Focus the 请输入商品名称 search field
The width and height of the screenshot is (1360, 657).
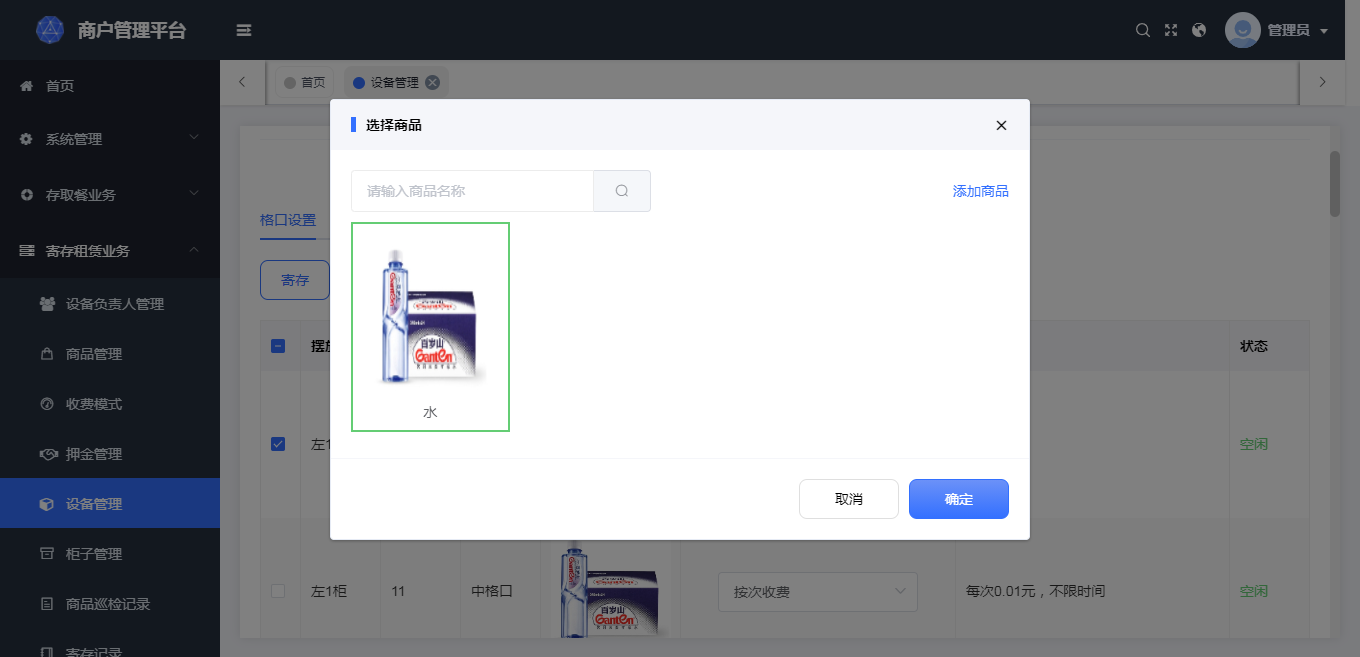coord(472,191)
